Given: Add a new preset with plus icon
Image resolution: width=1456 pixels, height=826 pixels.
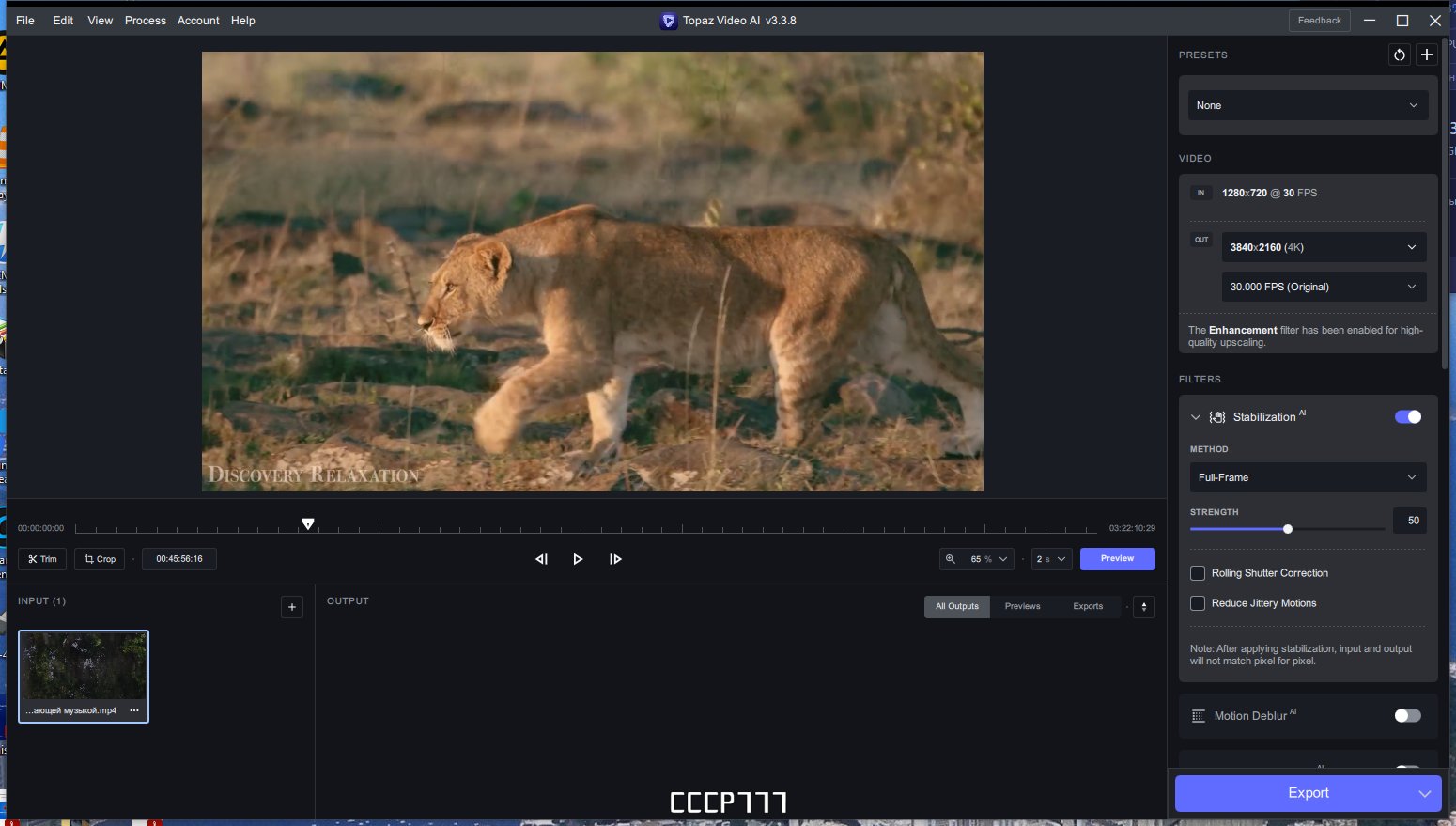Looking at the screenshot, I should [x=1427, y=55].
